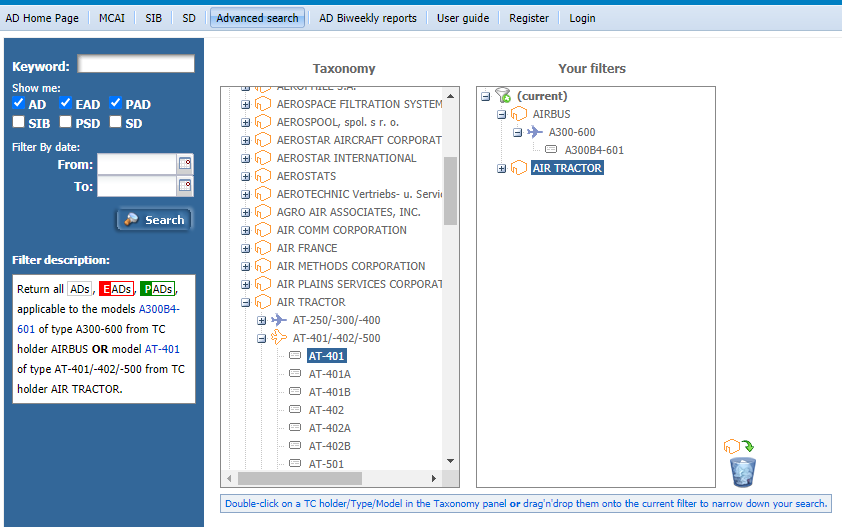Image resolution: width=842 pixels, height=527 pixels.
Task: Expand the AT-250/-300/-400 type node
Action: click(262, 320)
